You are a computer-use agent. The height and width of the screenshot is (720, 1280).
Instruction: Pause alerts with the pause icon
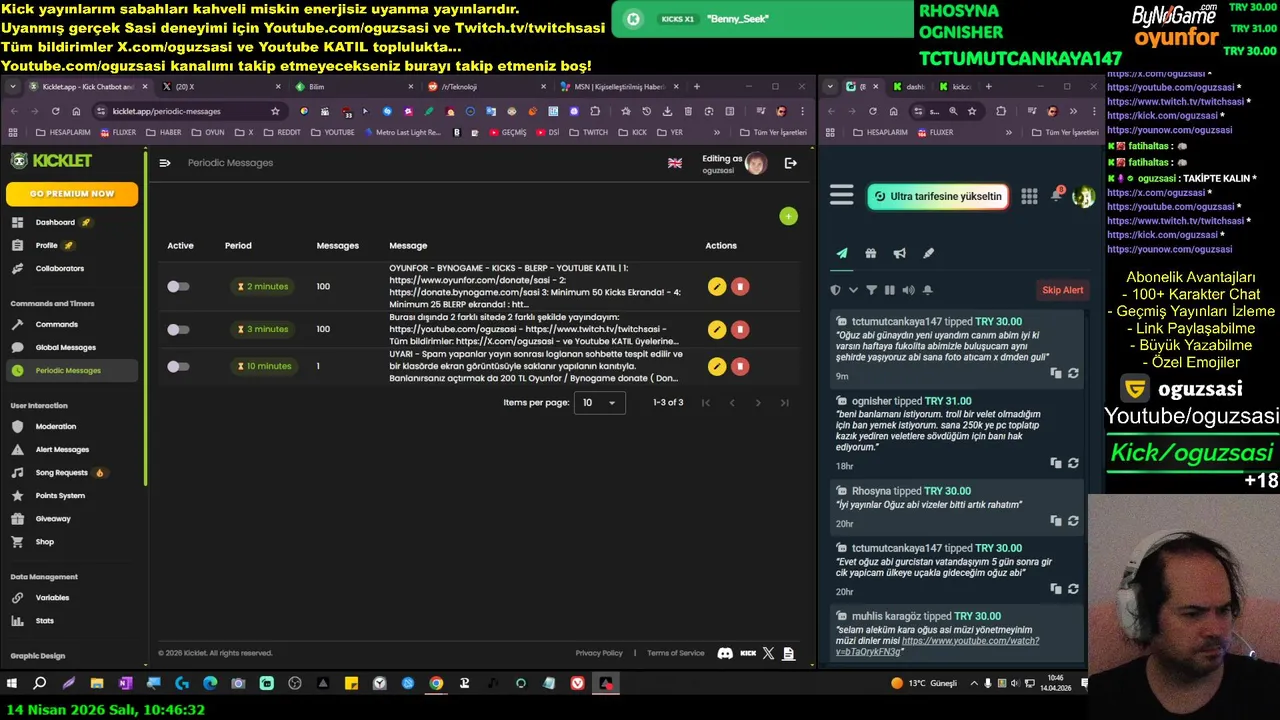(x=890, y=290)
